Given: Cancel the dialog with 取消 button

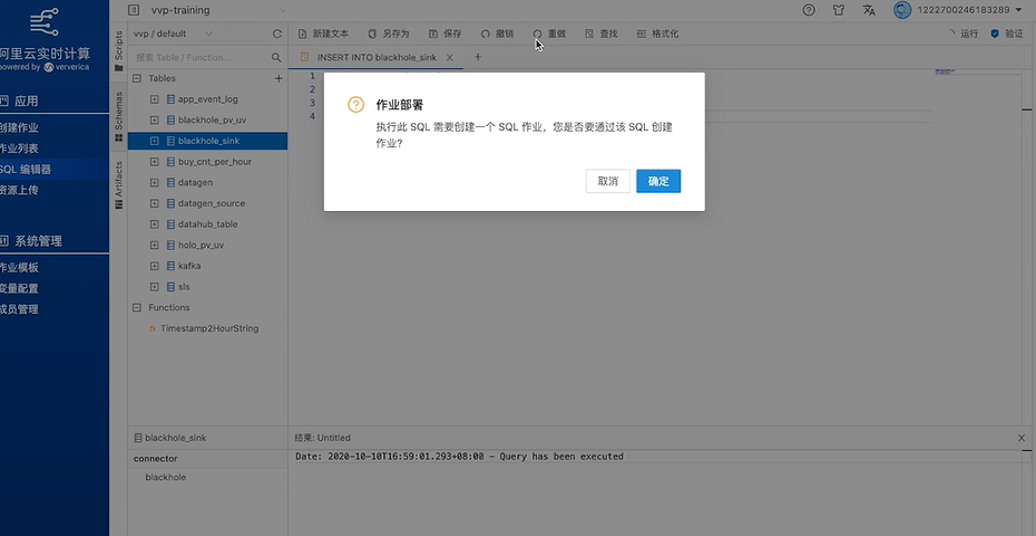Looking at the screenshot, I should tap(608, 181).
